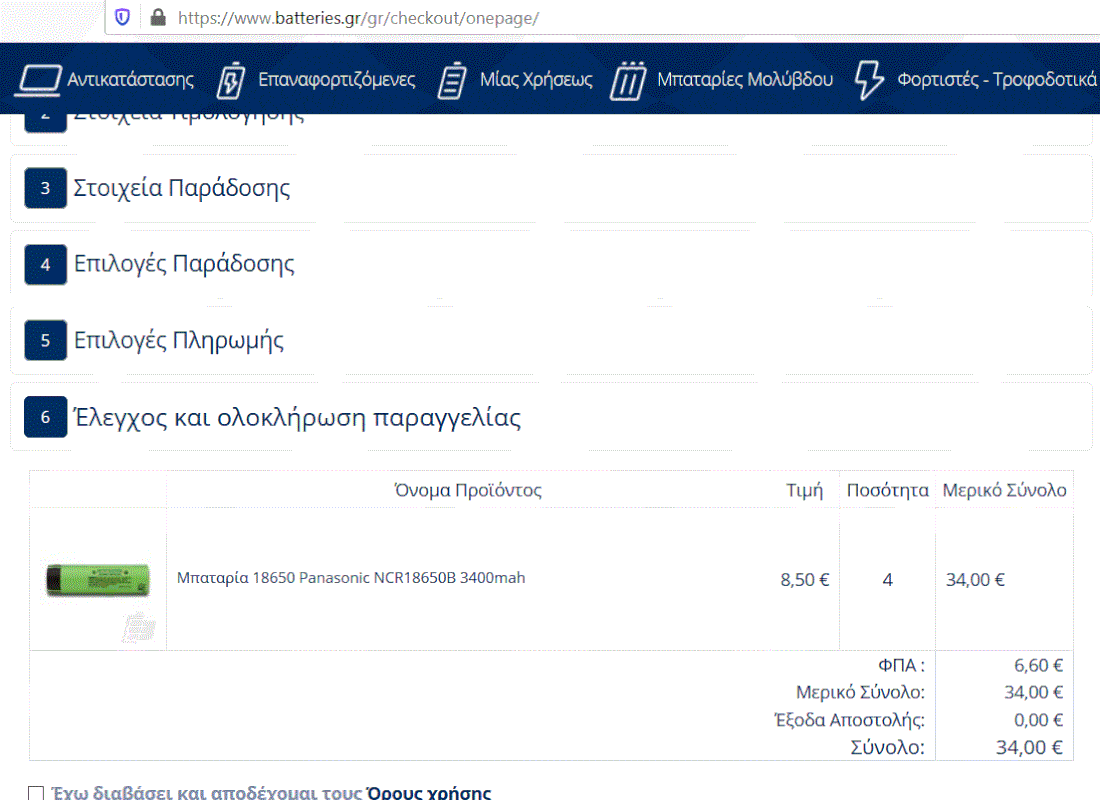Open the Μπαταρίες Μολύβδου menu
The height and width of the screenshot is (800, 1100).
[745, 79]
